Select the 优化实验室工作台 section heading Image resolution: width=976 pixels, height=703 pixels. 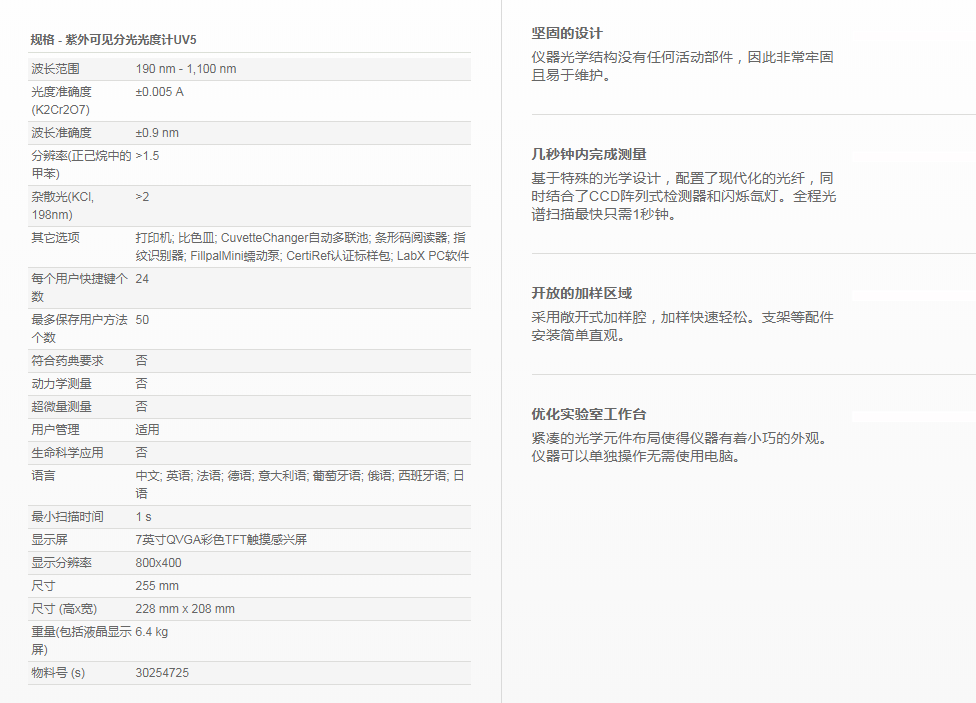588,414
